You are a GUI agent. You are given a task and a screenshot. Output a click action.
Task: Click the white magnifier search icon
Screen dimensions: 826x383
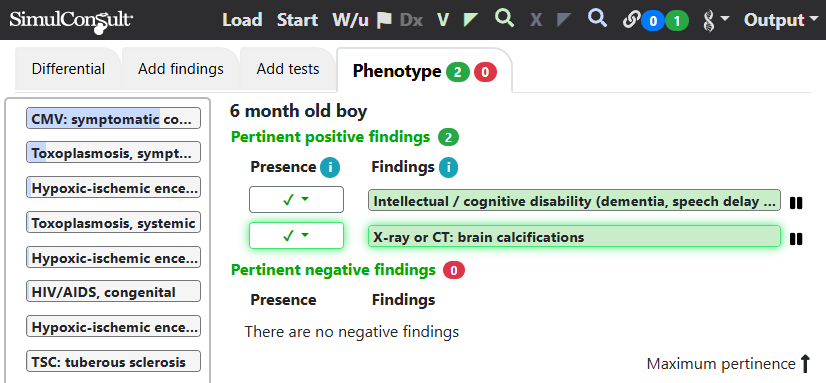597,18
